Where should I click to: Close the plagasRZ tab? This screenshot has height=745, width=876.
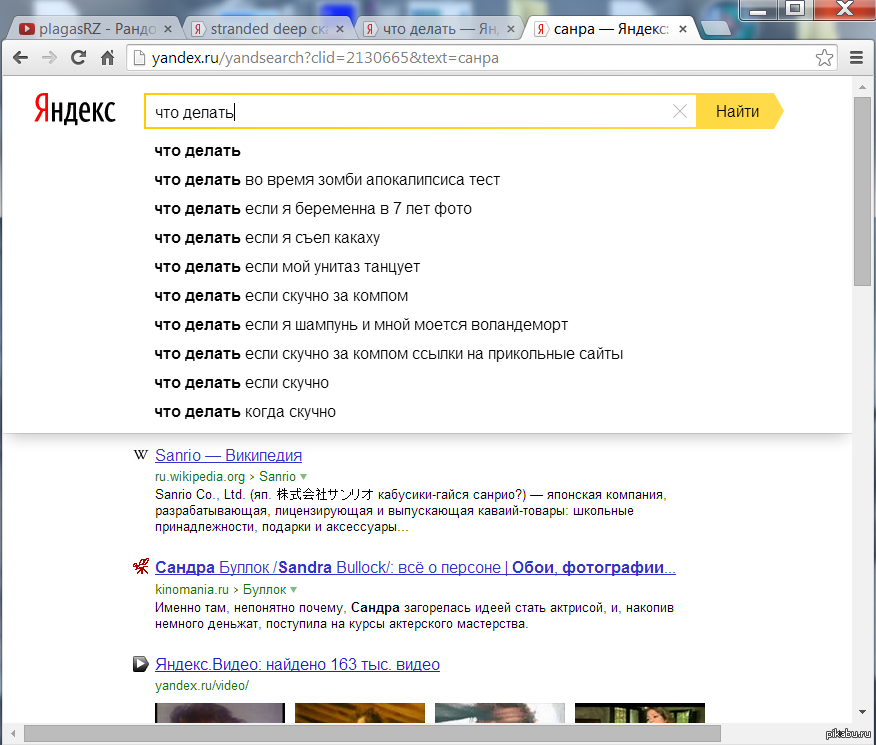coord(168,29)
